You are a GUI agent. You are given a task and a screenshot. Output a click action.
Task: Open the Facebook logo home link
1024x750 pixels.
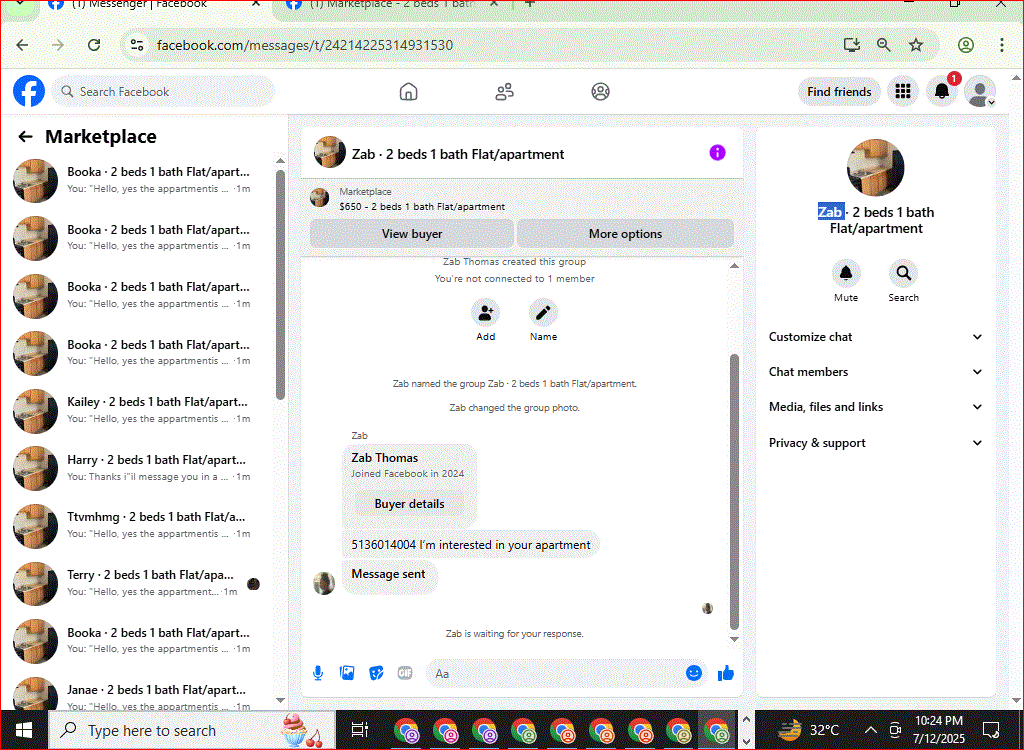click(29, 91)
